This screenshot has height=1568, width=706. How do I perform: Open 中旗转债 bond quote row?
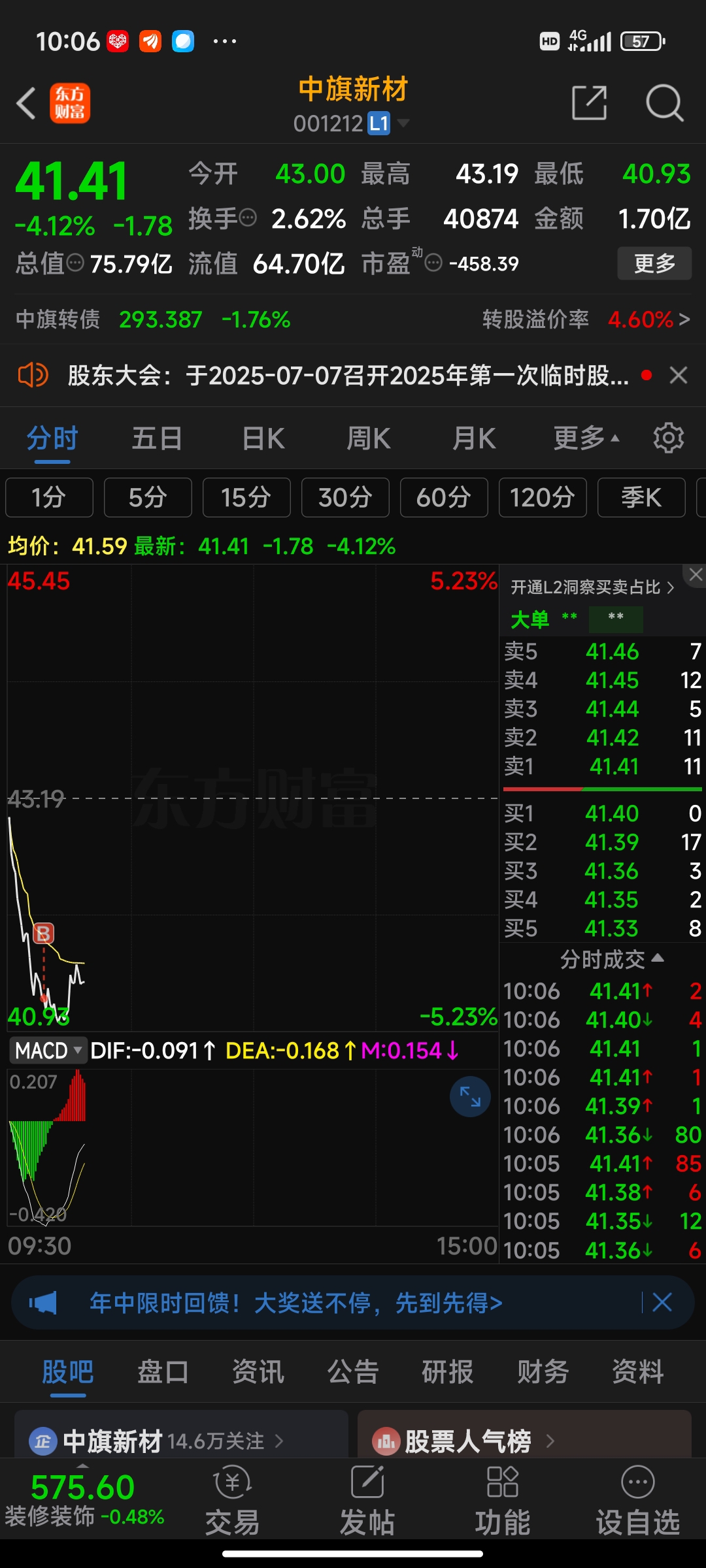tap(154, 319)
